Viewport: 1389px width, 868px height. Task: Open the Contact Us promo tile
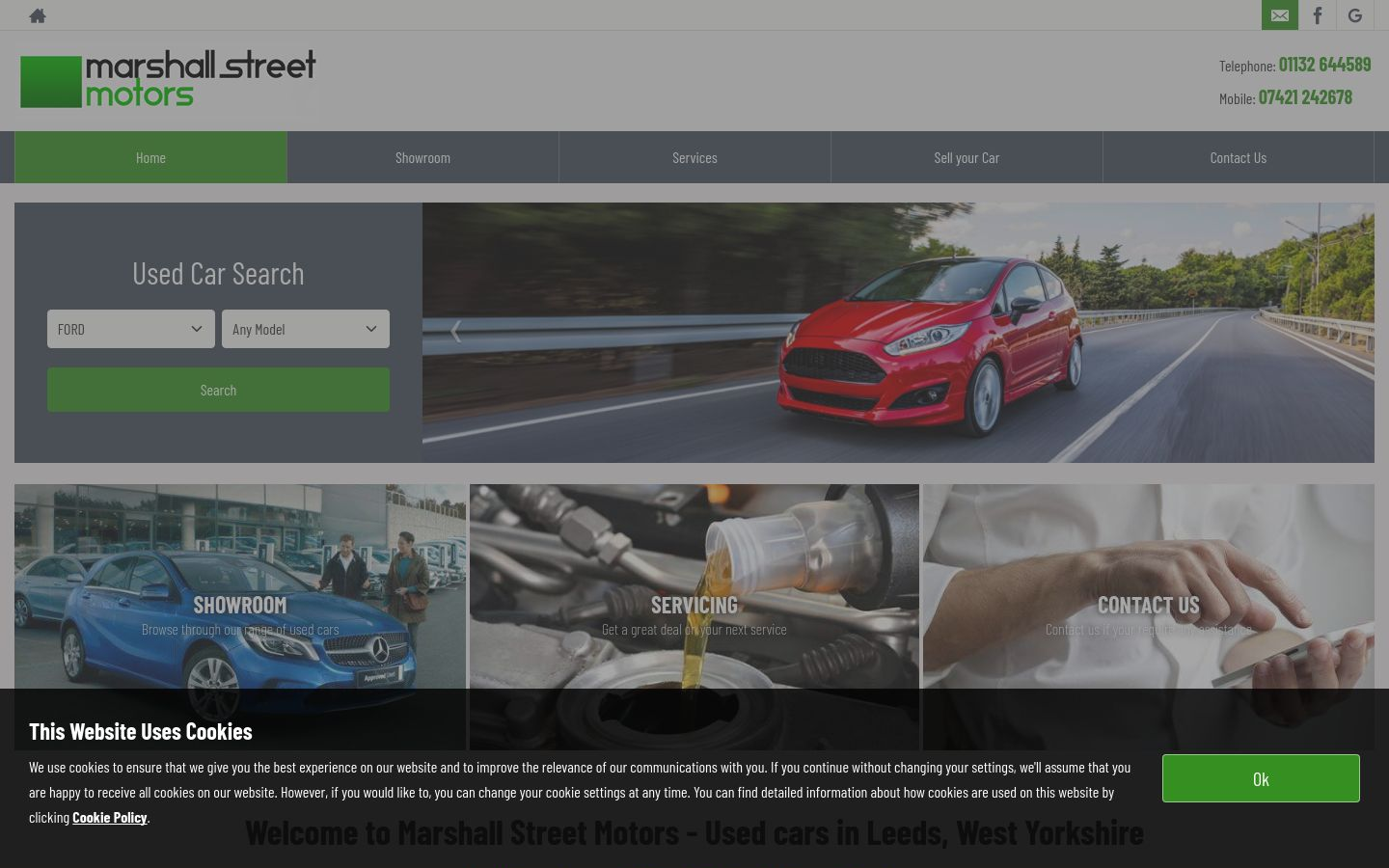pos(1149,617)
